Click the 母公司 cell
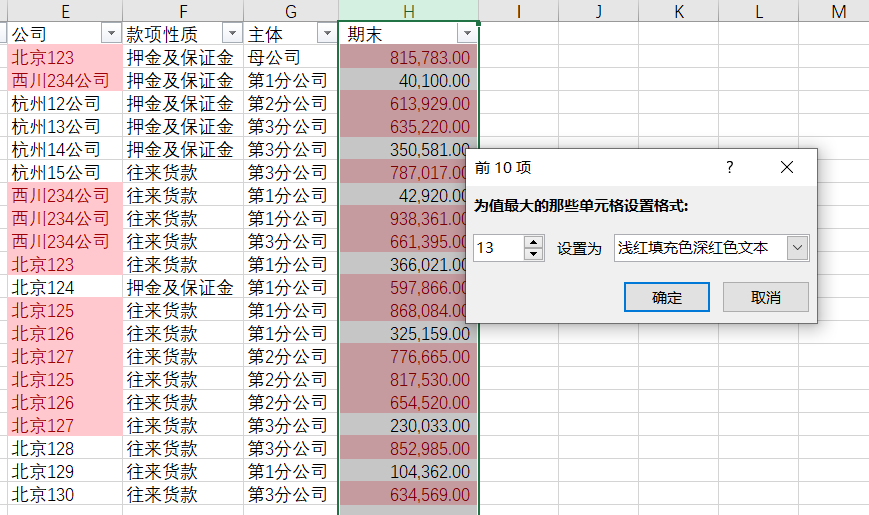This screenshot has height=515, width=869. (291, 57)
